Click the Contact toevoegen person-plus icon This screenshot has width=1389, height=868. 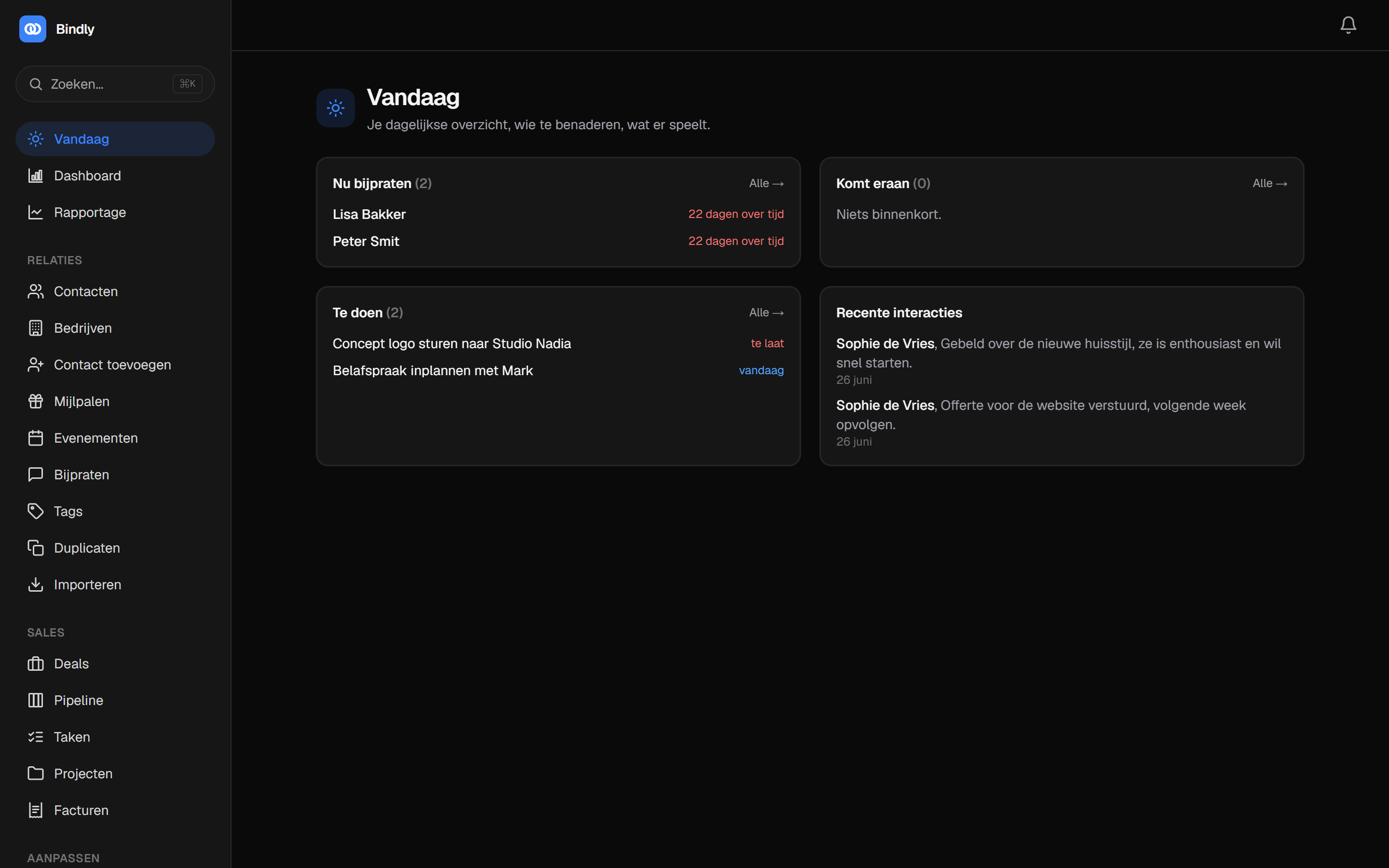point(36,365)
